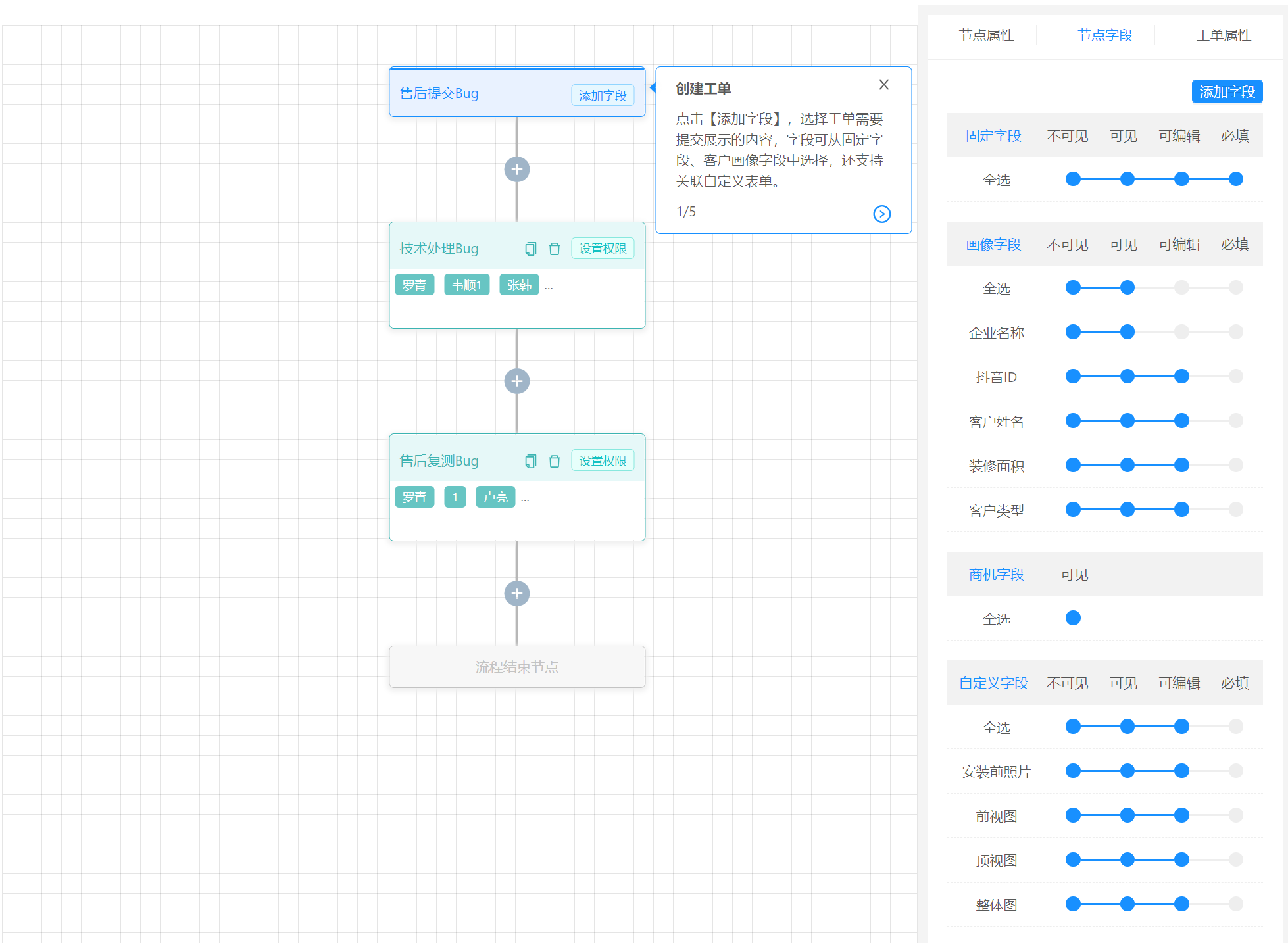This screenshot has height=943, width=1288.
Task: Select the 罗青 tag in 售后复测Bug
Action: [414, 497]
